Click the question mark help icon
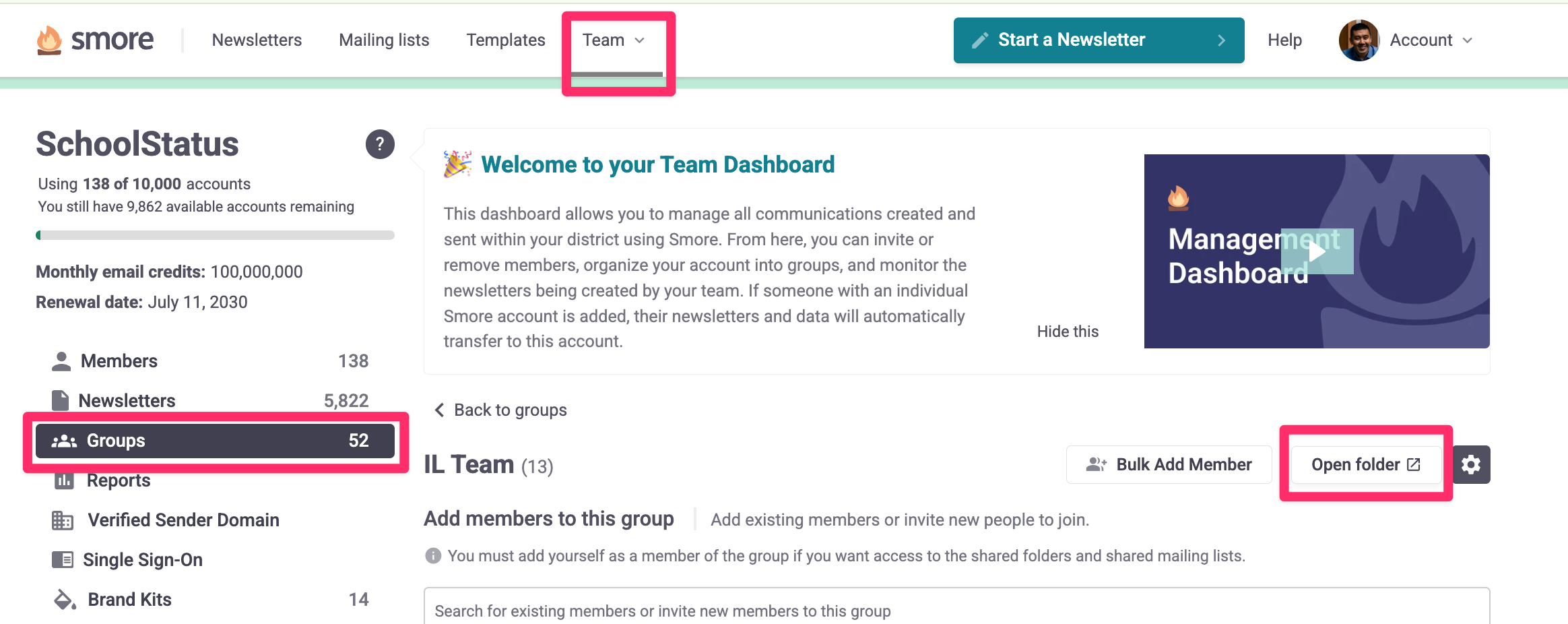 (380, 144)
